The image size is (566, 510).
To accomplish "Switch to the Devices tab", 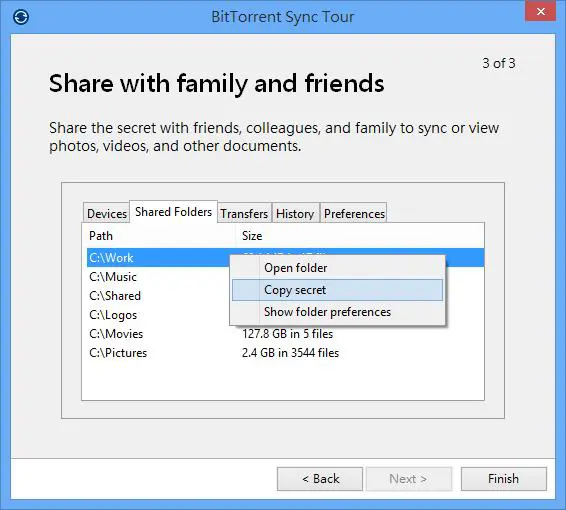I will (107, 213).
